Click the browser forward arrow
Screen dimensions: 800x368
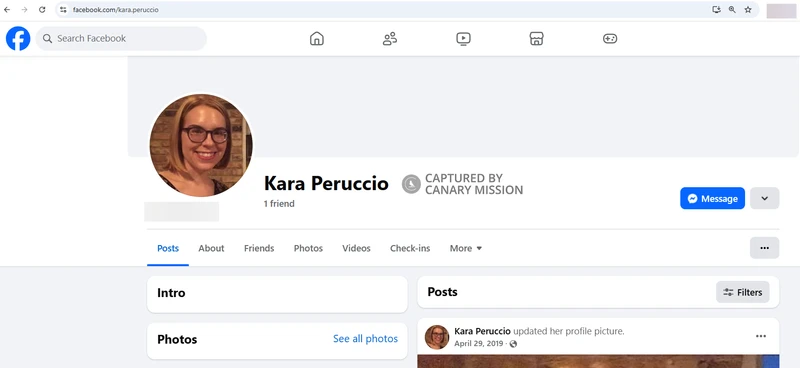24,10
